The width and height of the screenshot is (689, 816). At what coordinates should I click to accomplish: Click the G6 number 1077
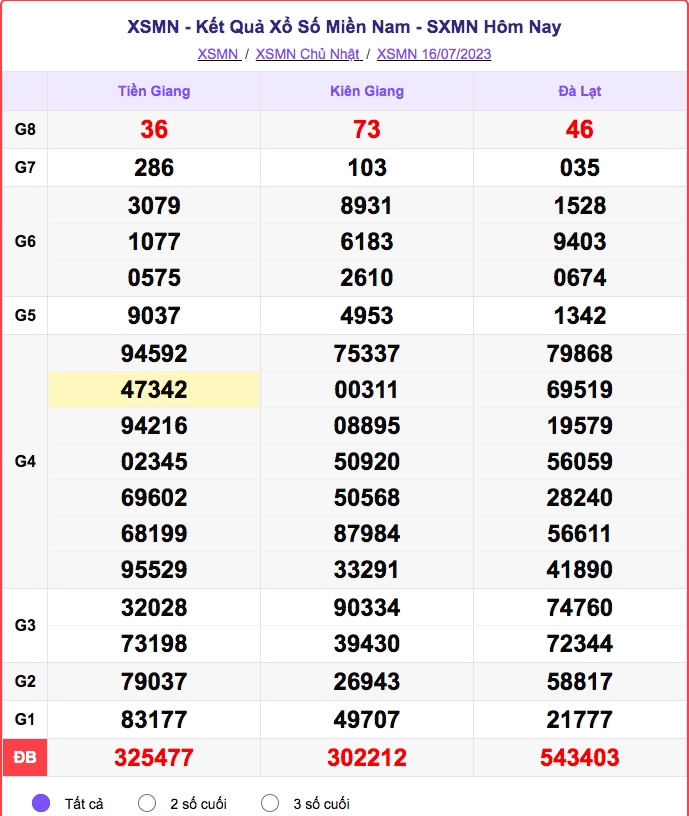click(x=154, y=241)
